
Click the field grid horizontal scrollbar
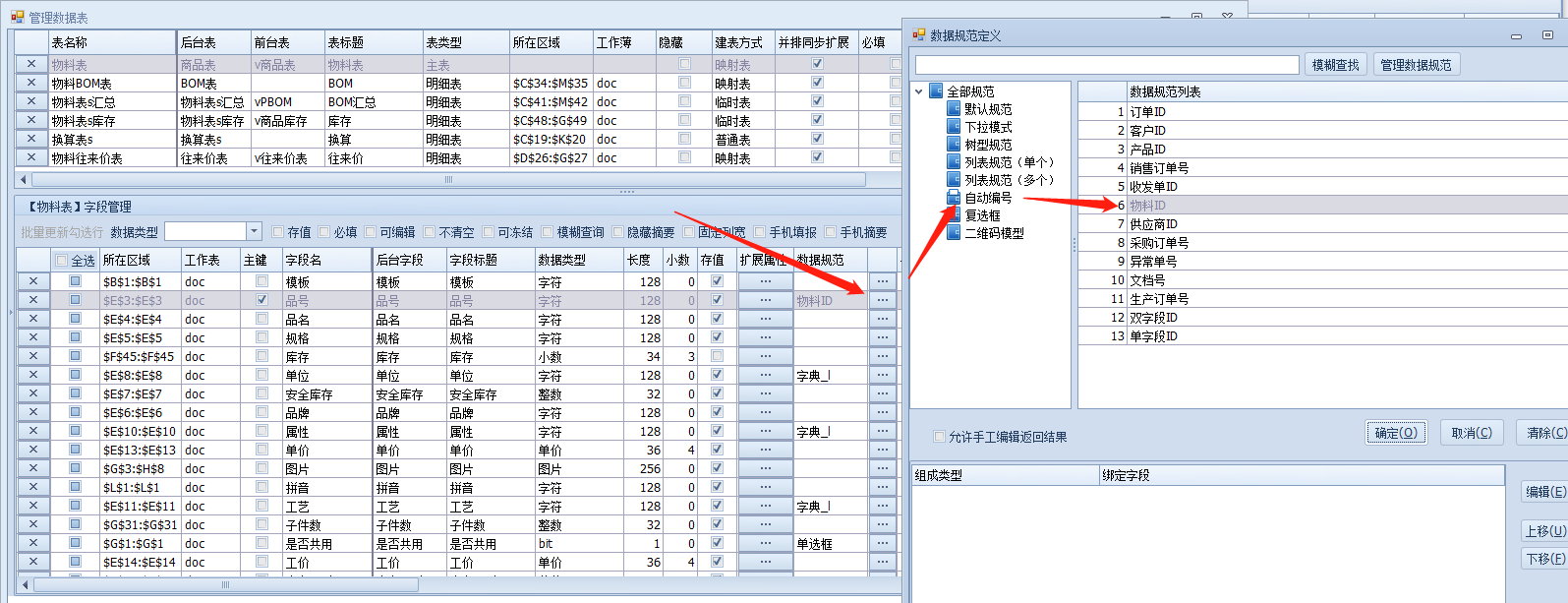click(224, 585)
